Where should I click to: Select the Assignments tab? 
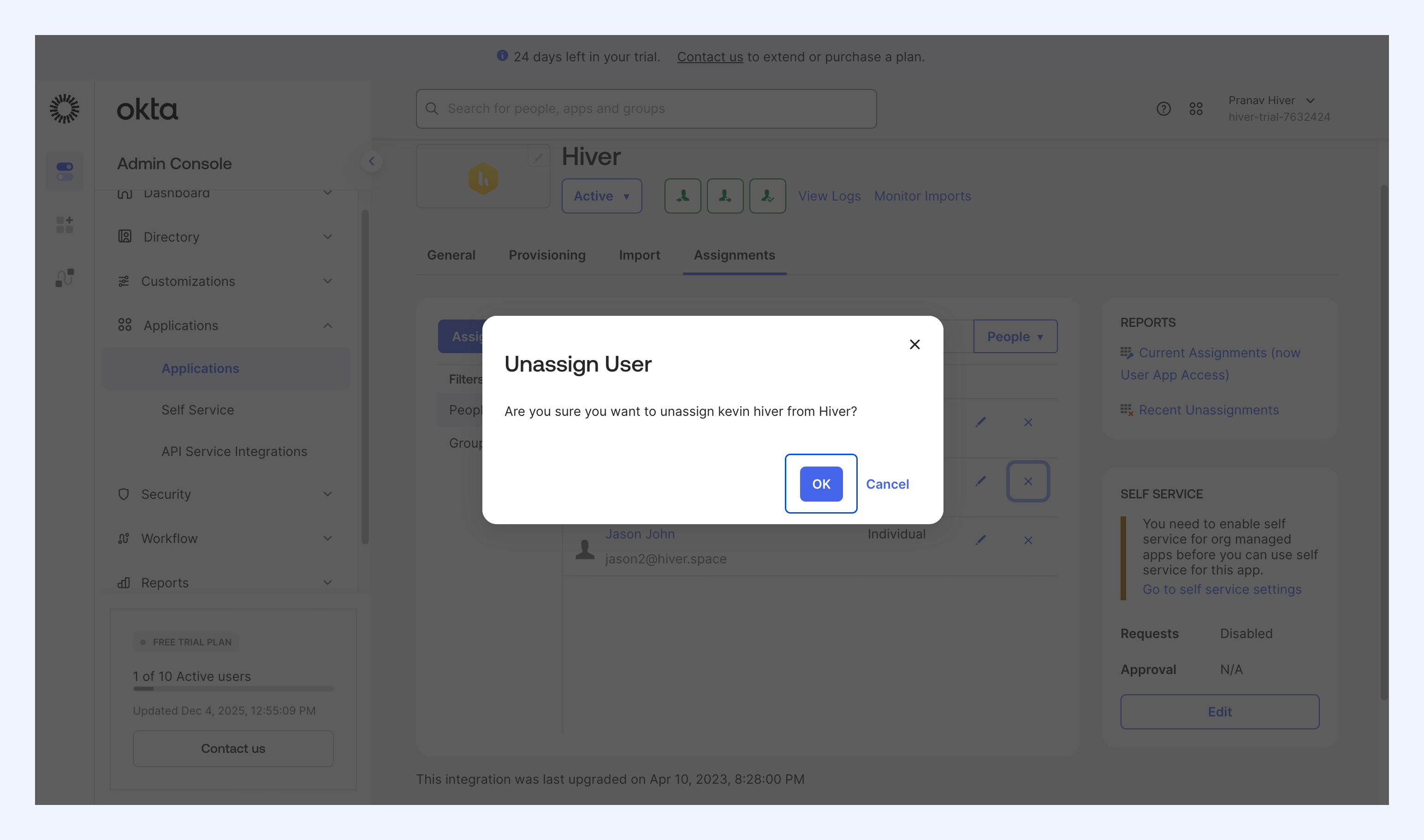coord(734,255)
